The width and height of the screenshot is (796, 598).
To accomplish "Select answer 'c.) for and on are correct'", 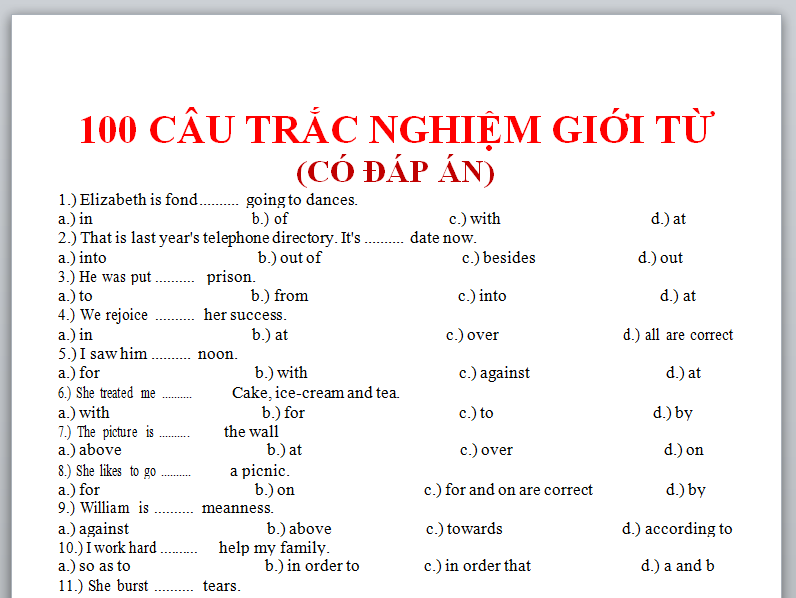I will (x=508, y=490).
